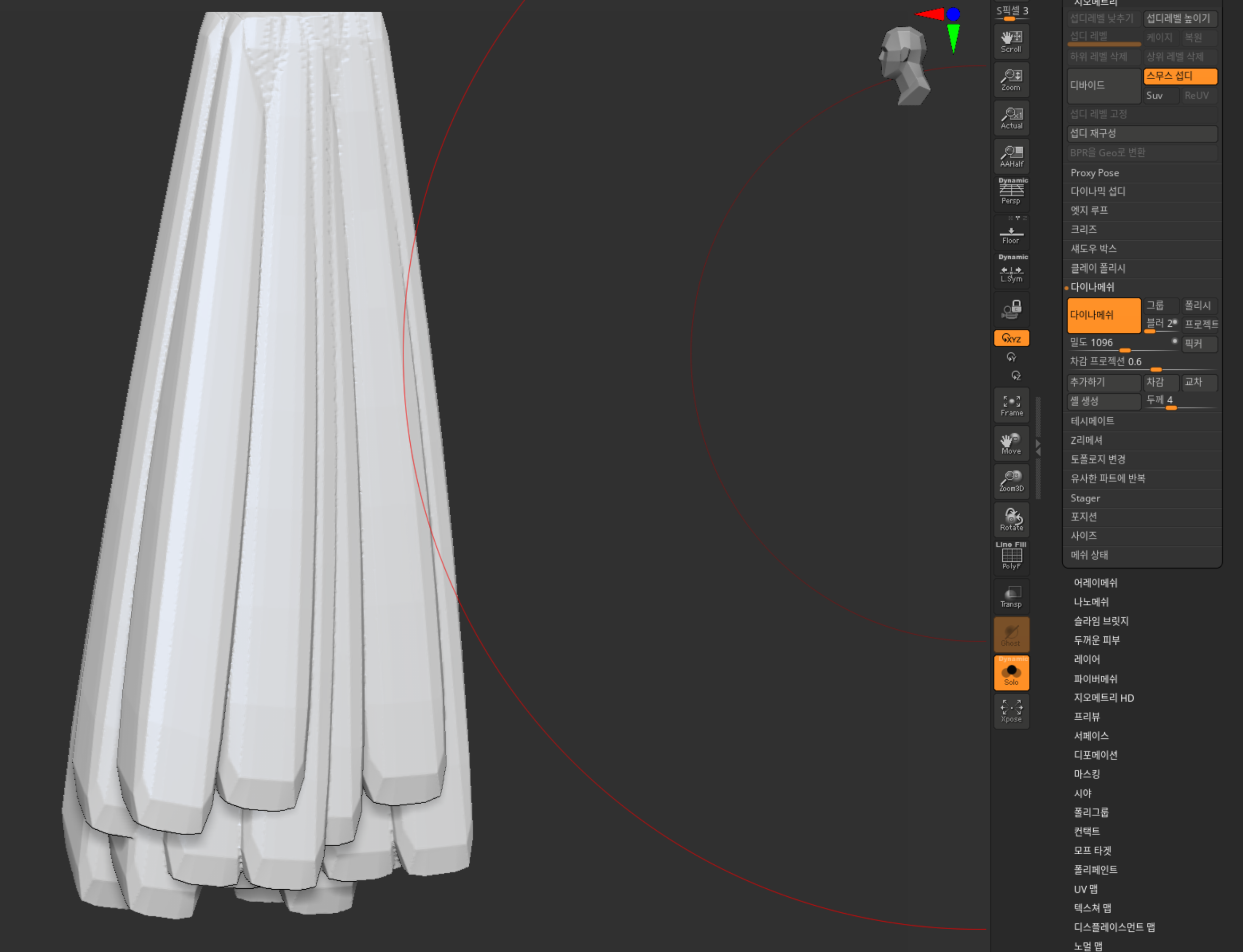Open the 마스킹 palette entry

click(x=1086, y=774)
